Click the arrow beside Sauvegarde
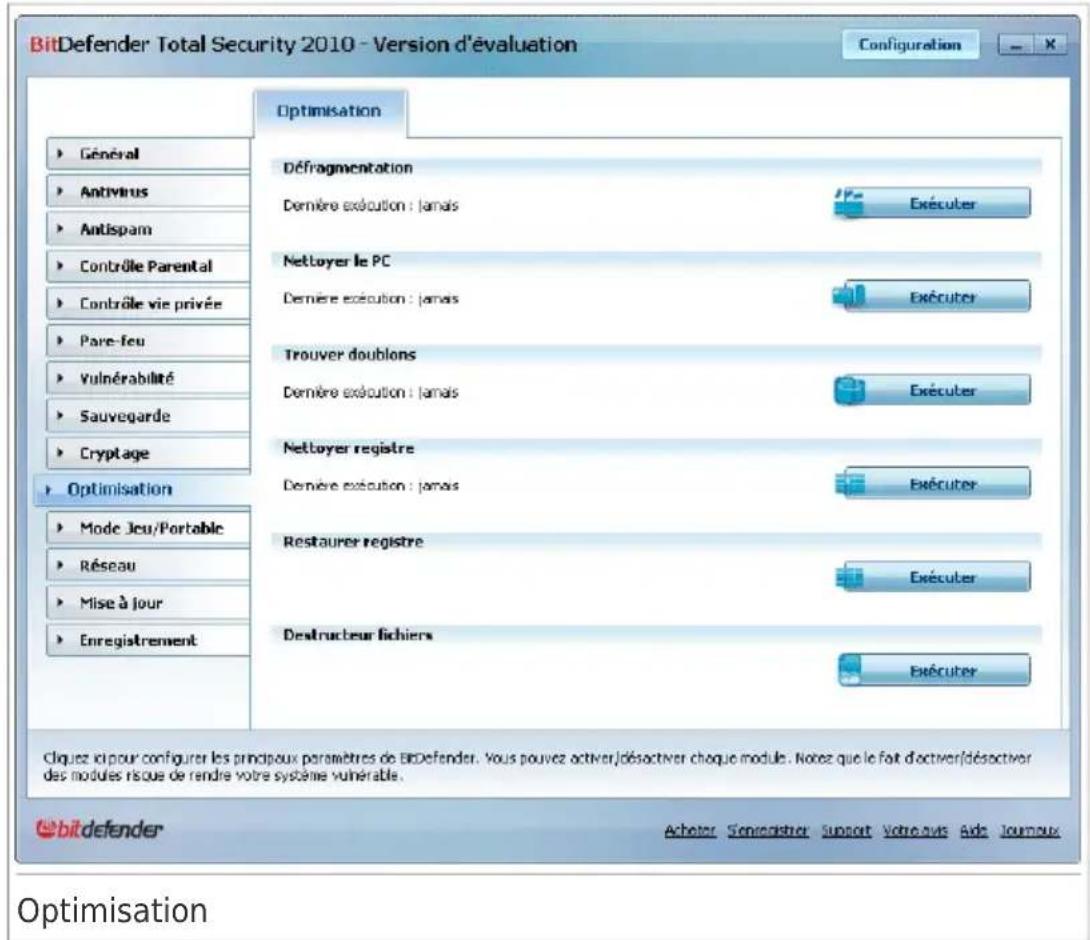 coord(60,416)
